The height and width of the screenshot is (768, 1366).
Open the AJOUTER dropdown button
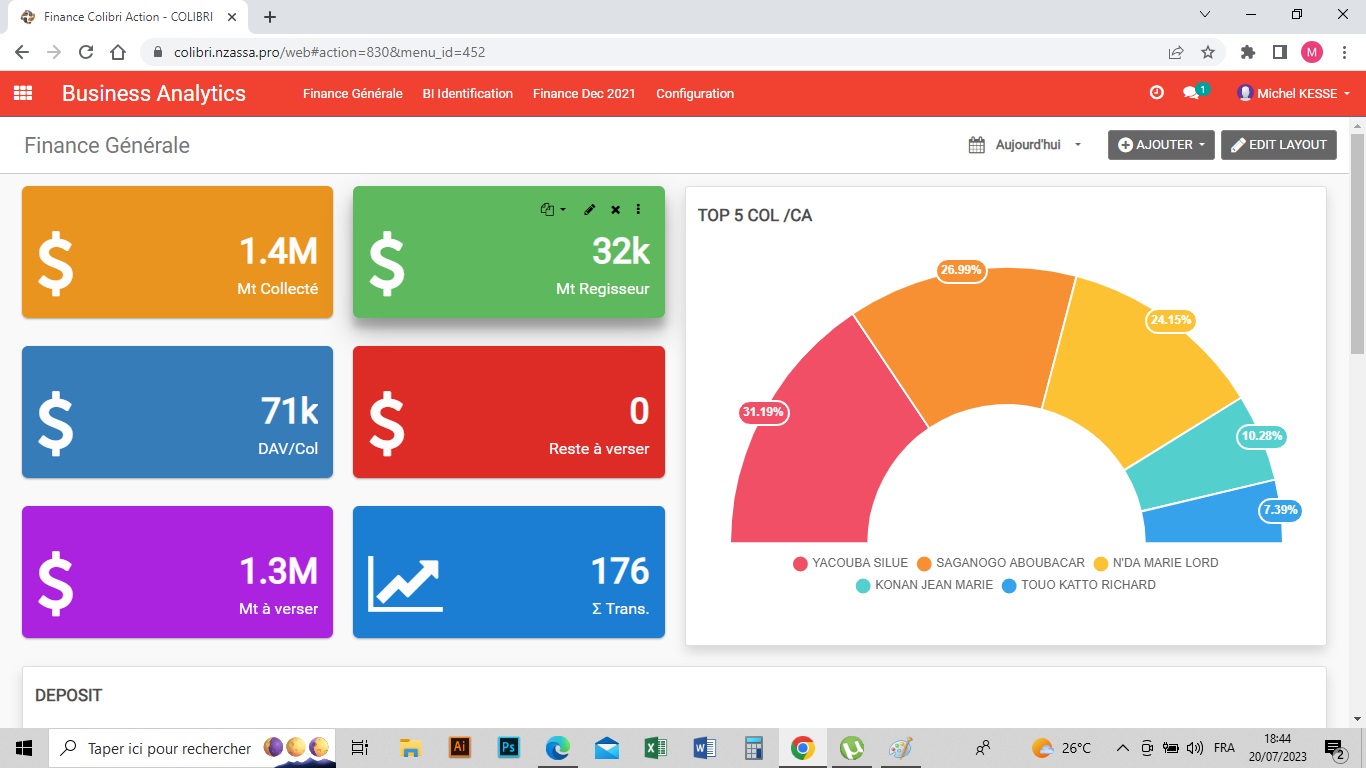tap(1160, 145)
